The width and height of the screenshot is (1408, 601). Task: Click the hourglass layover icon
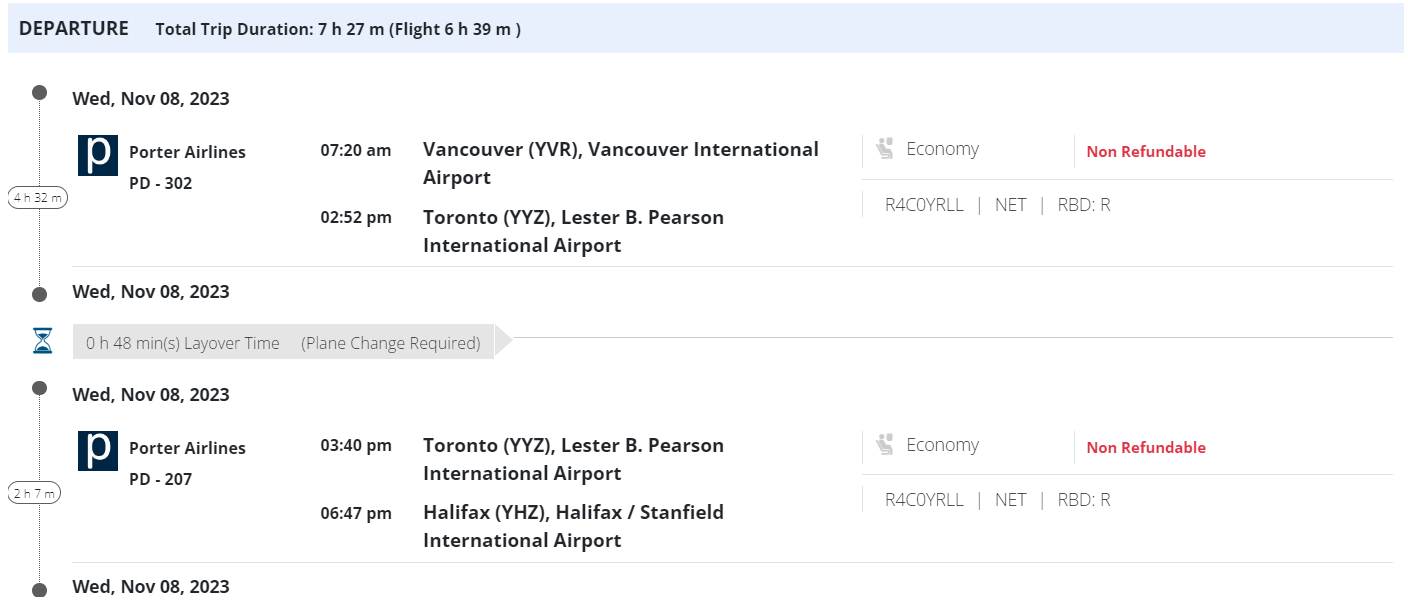point(42,342)
